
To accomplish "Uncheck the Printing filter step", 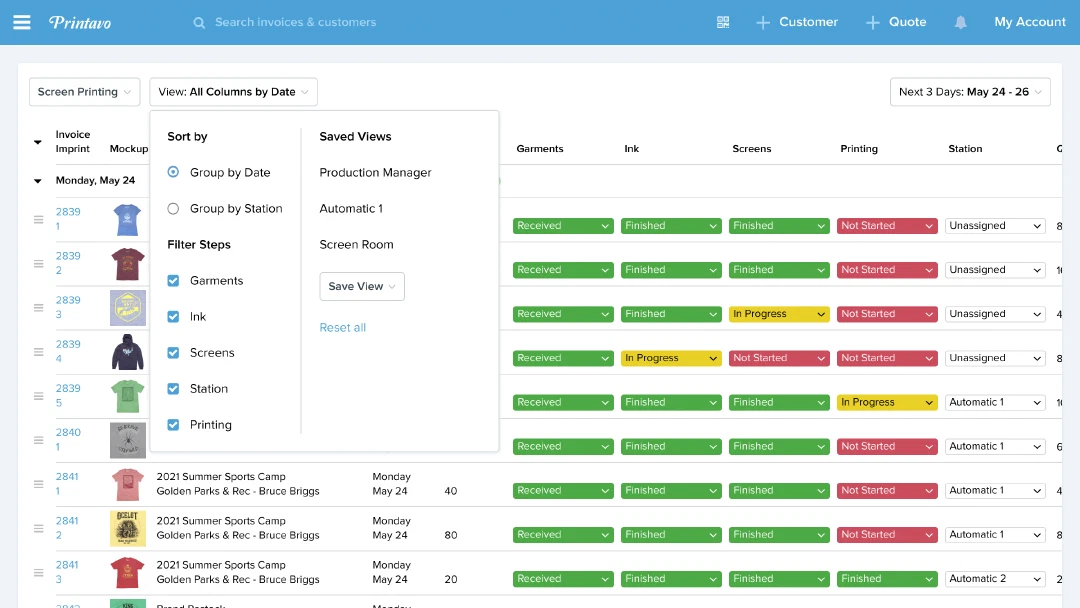I will click(174, 425).
